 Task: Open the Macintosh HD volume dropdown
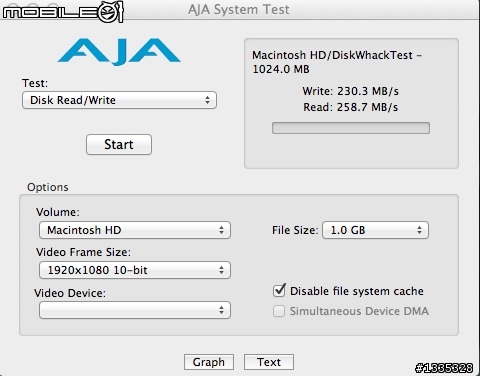tap(135, 230)
